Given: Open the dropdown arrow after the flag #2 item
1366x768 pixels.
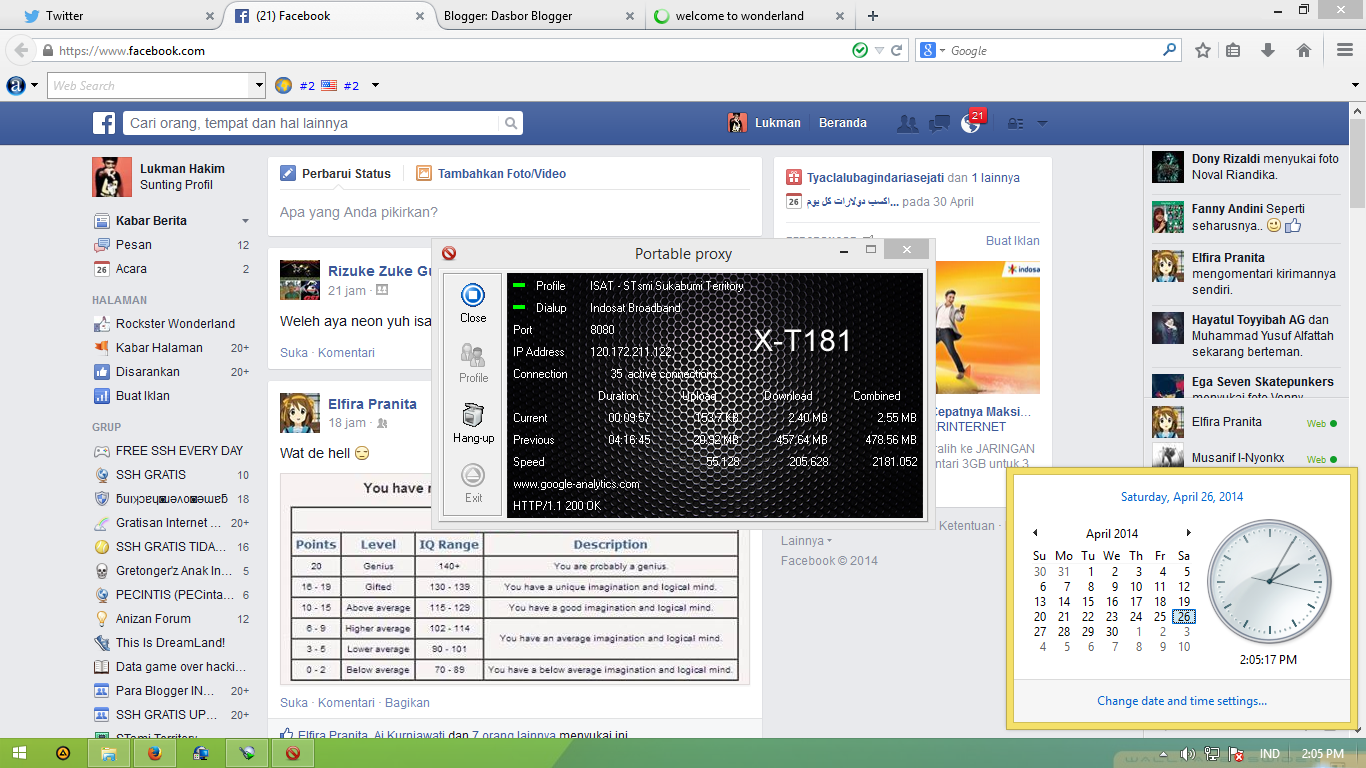Looking at the screenshot, I should tap(375, 86).
